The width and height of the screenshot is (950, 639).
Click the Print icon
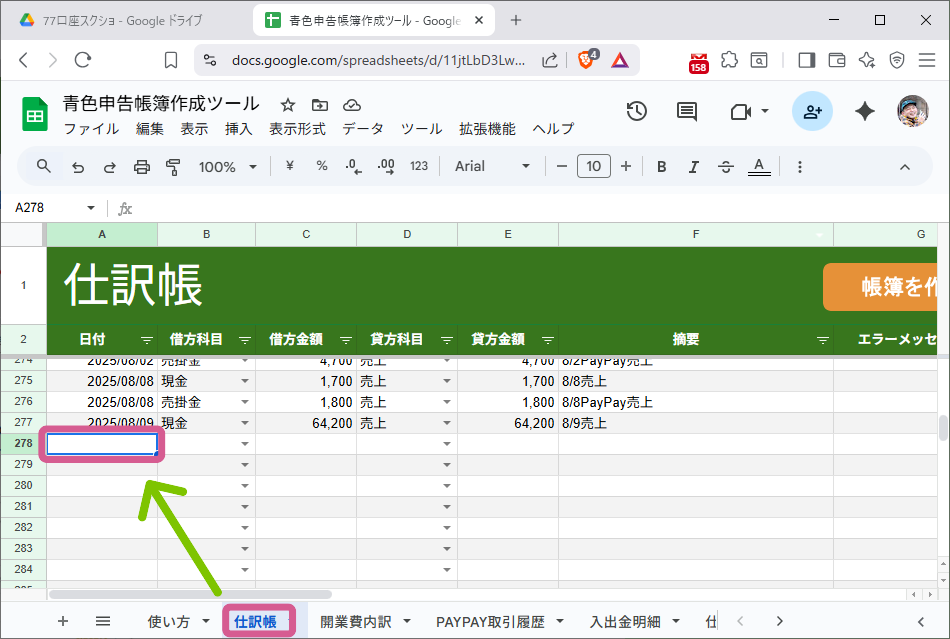tap(141, 166)
